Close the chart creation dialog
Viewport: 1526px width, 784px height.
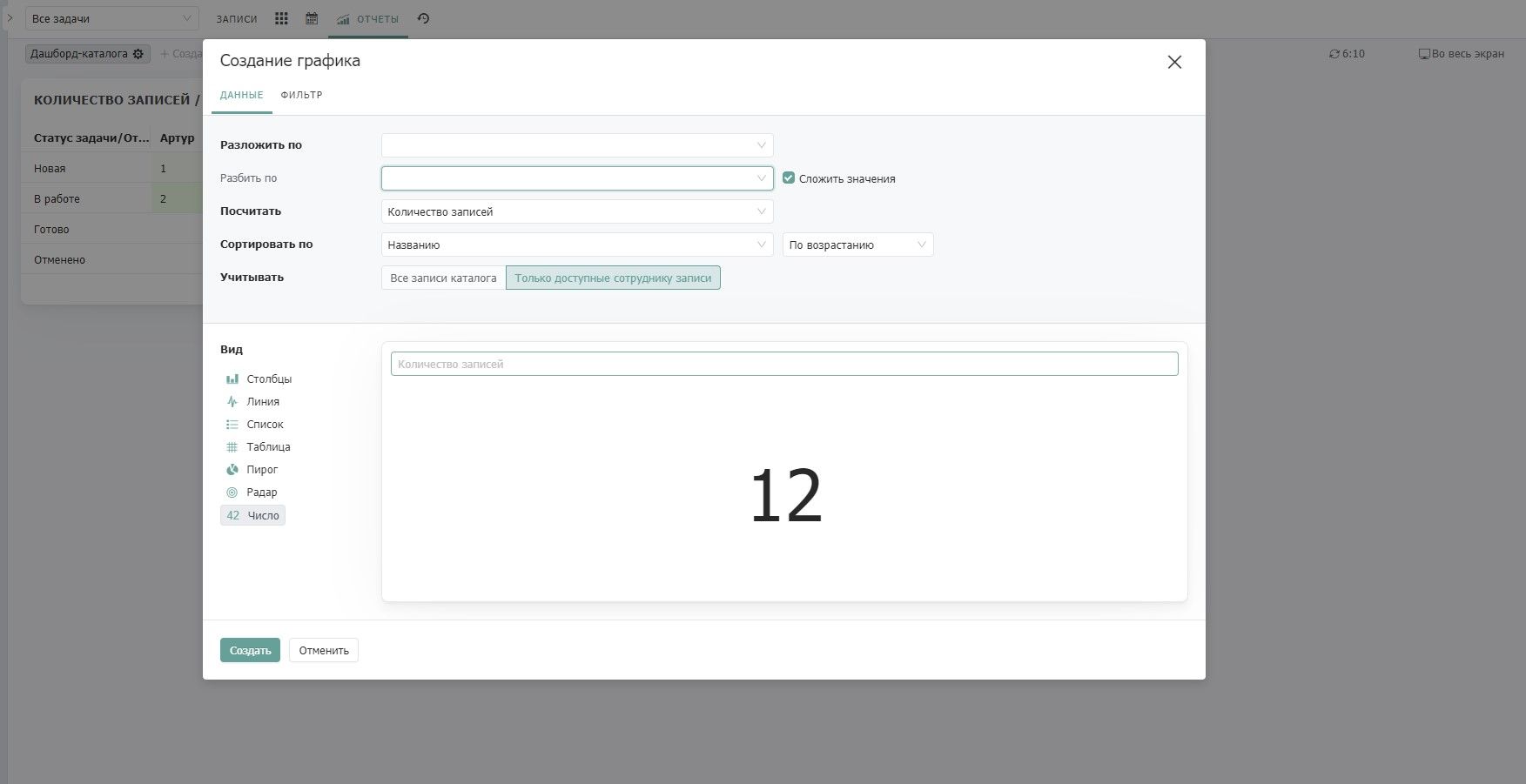[1174, 62]
